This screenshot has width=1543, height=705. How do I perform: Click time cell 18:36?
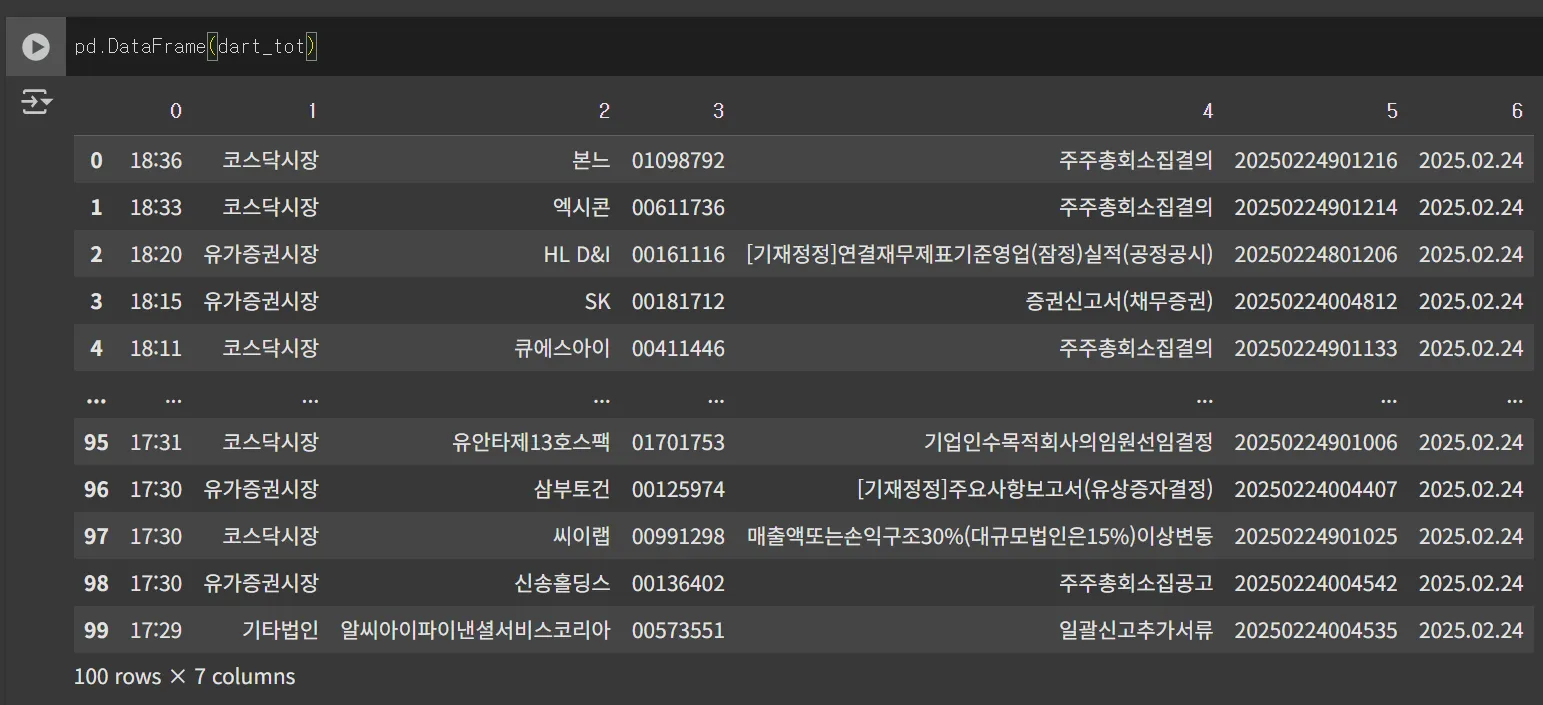click(x=156, y=160)
